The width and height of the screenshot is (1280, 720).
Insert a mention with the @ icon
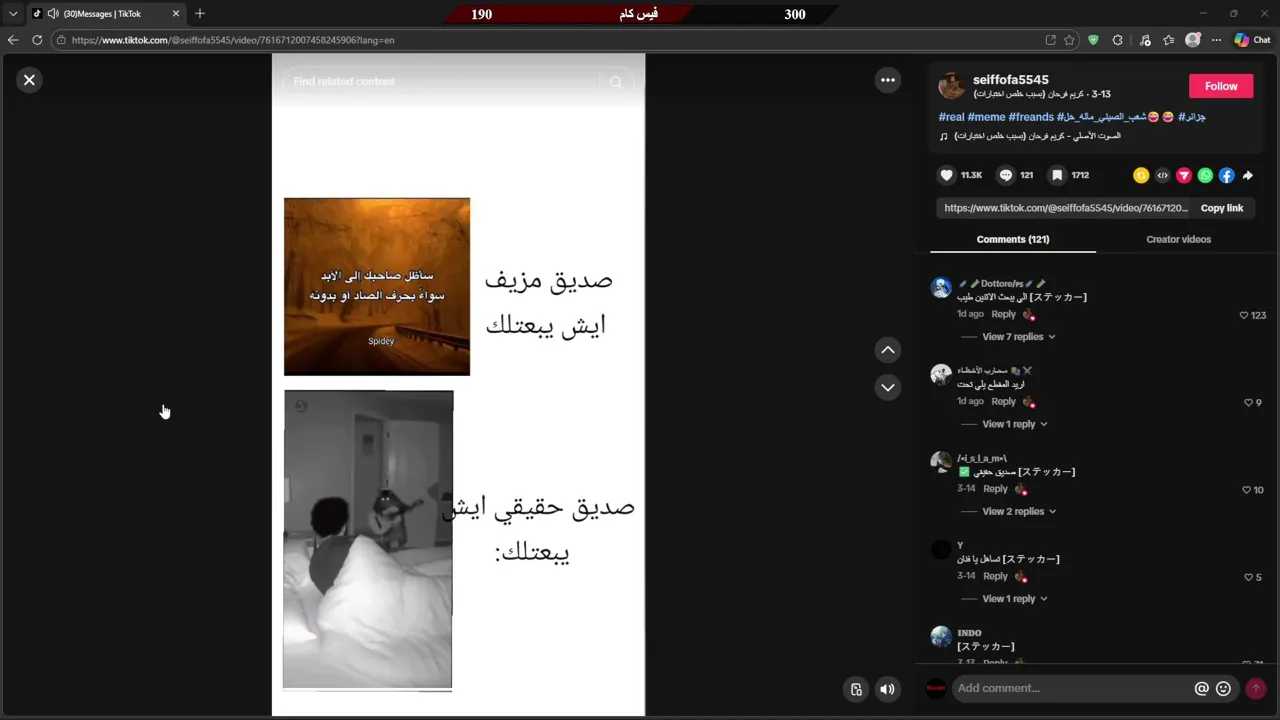click(1202, 688)
